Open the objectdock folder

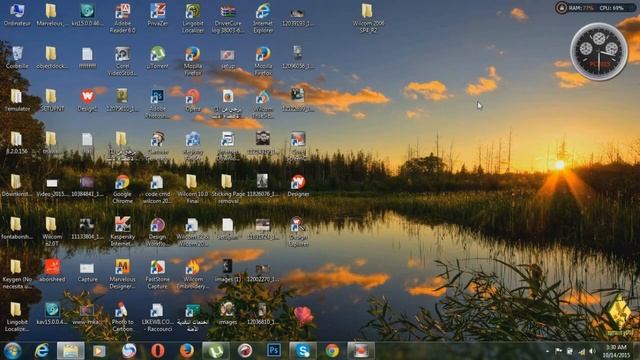click(x=52, y=58)
